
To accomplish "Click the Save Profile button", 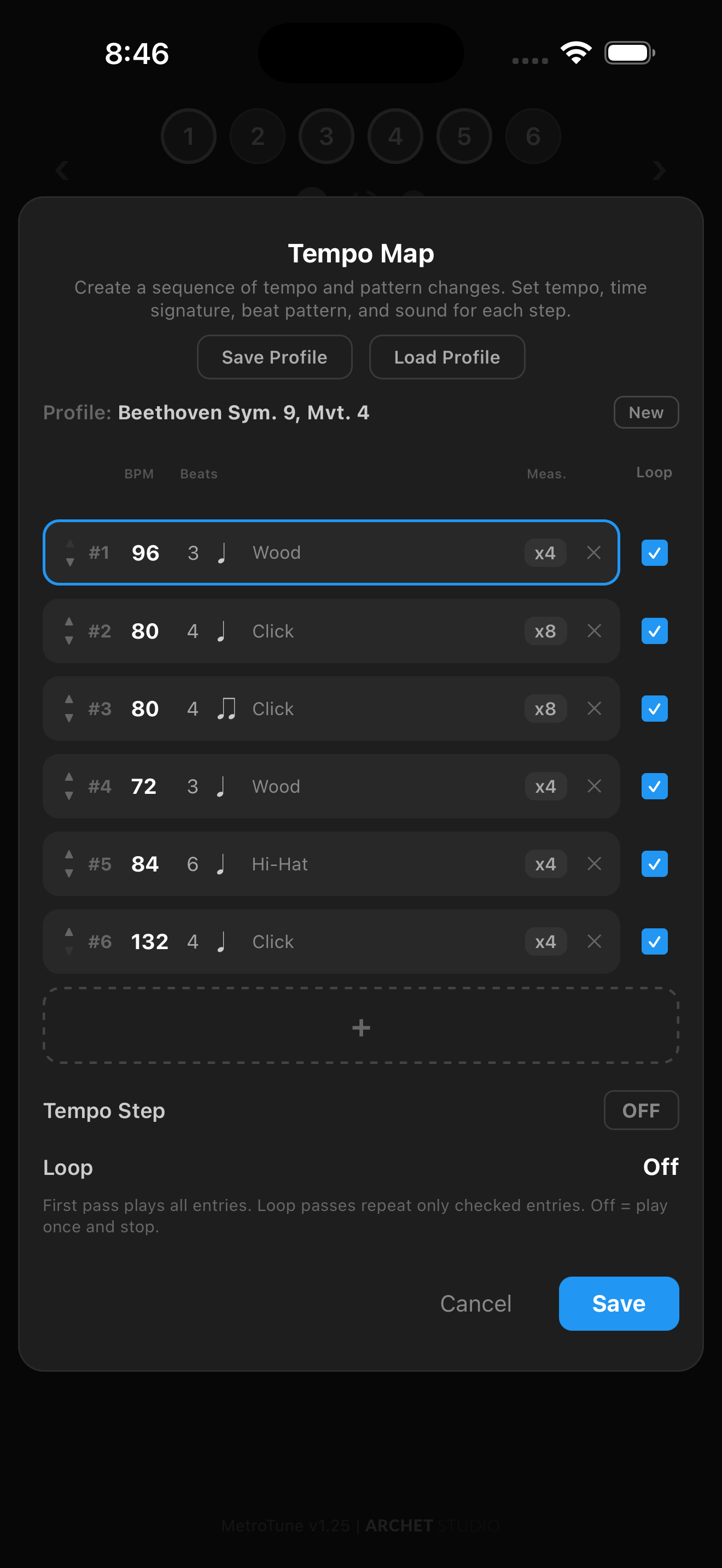I will click(x=275, y=358).
